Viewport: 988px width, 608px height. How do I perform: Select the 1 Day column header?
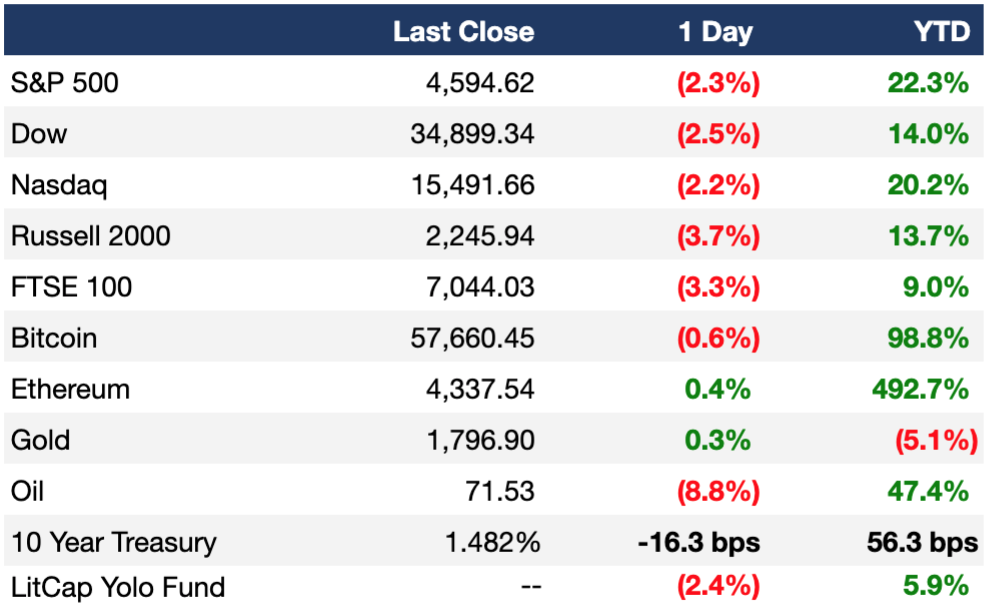715,32
